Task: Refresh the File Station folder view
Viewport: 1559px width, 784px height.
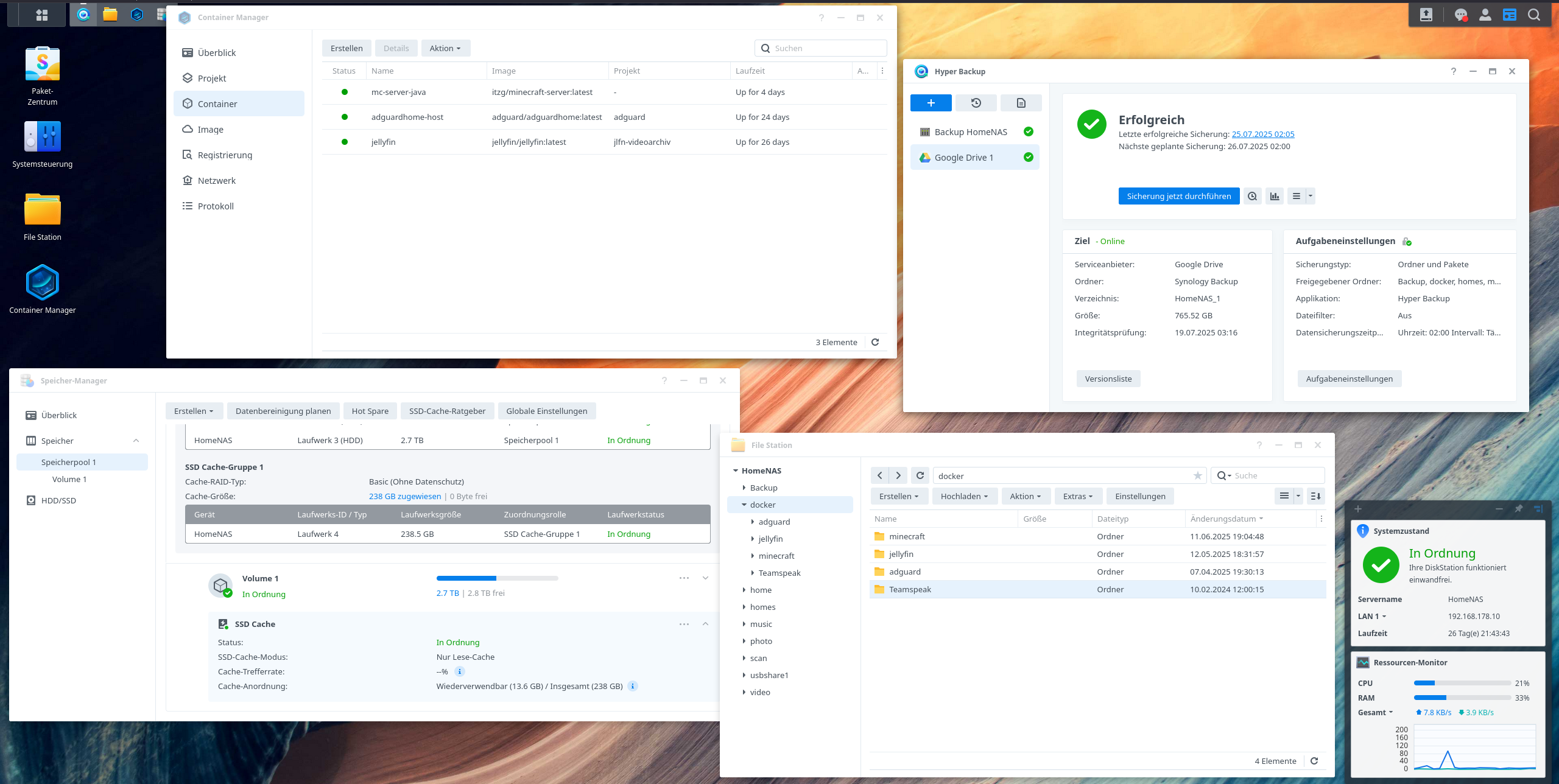Action: coord(920,475)
